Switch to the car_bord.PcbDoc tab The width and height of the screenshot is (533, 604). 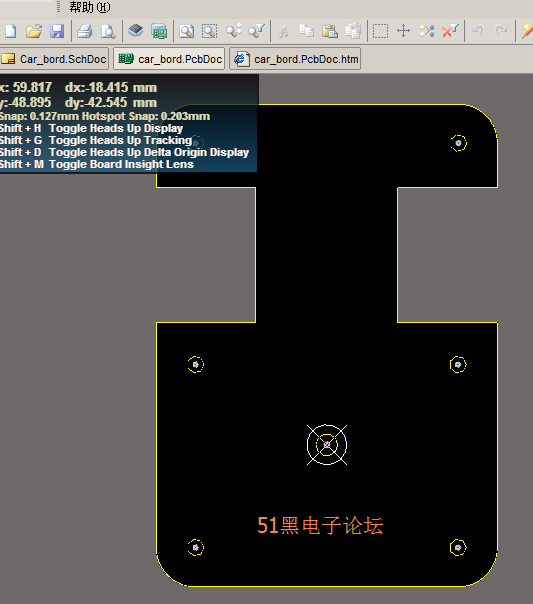[169, 59]
